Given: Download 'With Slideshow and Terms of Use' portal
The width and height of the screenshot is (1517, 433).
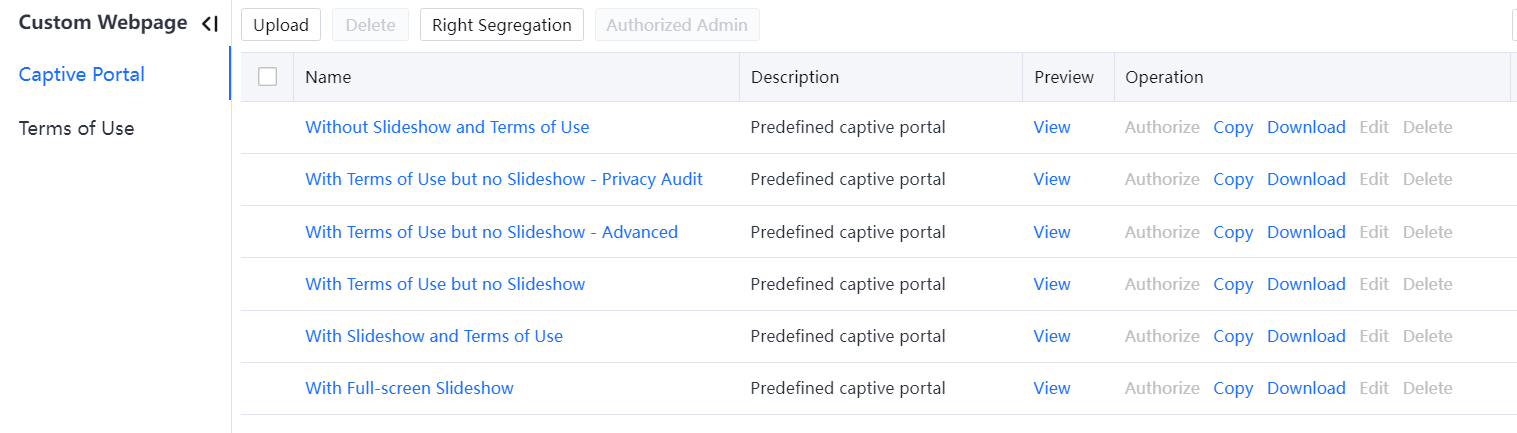Looking at the screenshot, I should (1306, 336).
